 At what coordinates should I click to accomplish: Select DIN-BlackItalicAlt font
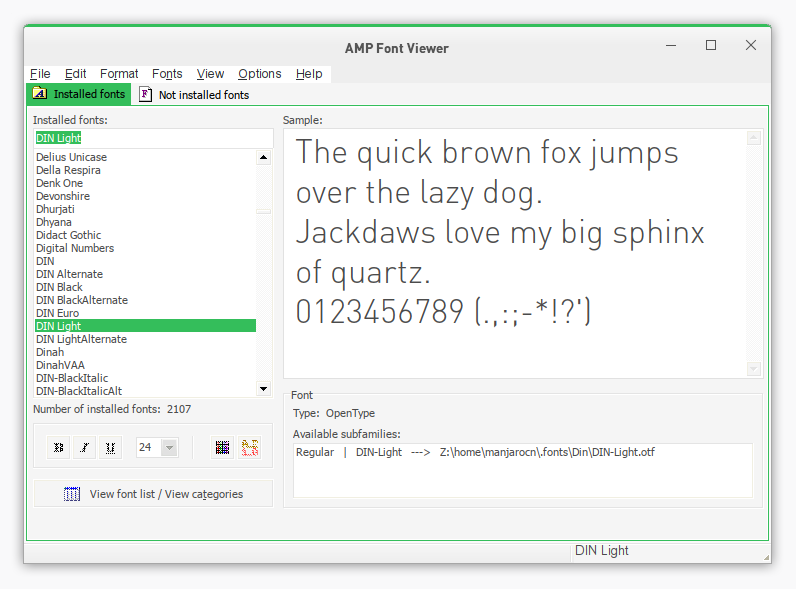pos(145,391)
